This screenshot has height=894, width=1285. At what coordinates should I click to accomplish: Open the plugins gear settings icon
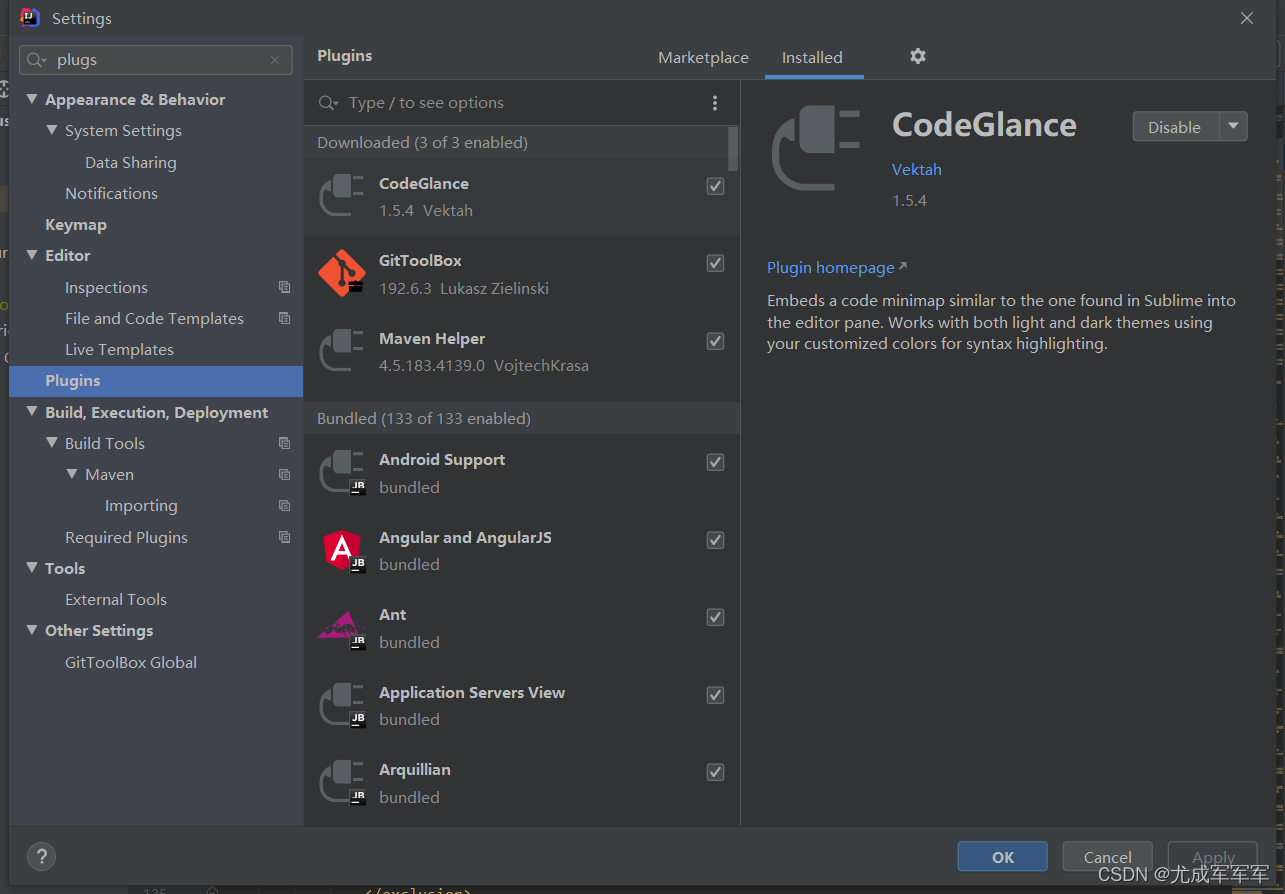pos(918,56)
